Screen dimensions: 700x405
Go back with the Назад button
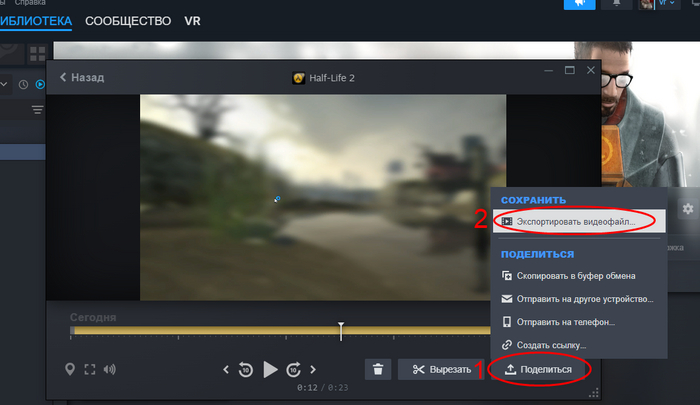[82, 77]
